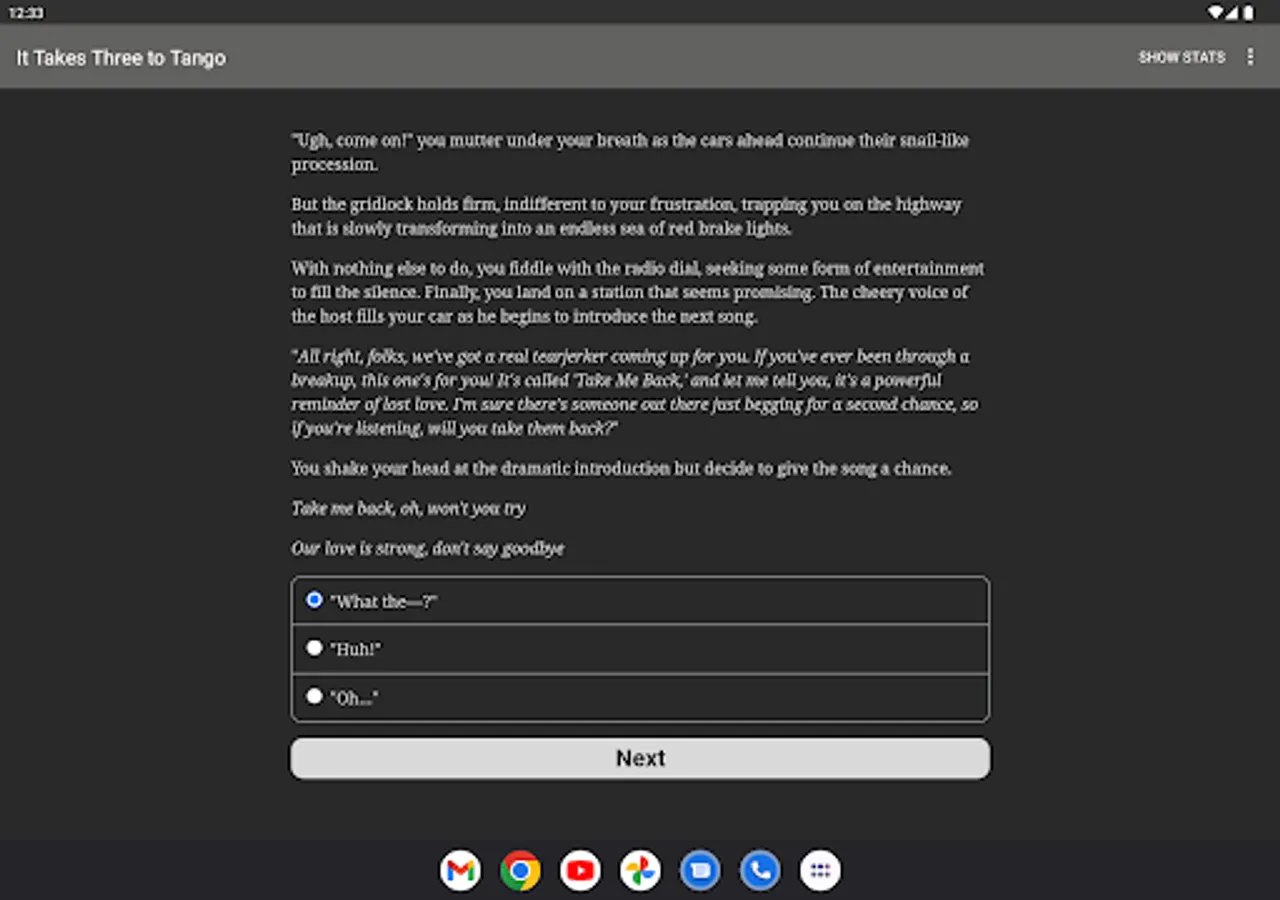1280x900 pixels.
Task: Open the three-dot overflow menu
Action: click(1250, 57)
